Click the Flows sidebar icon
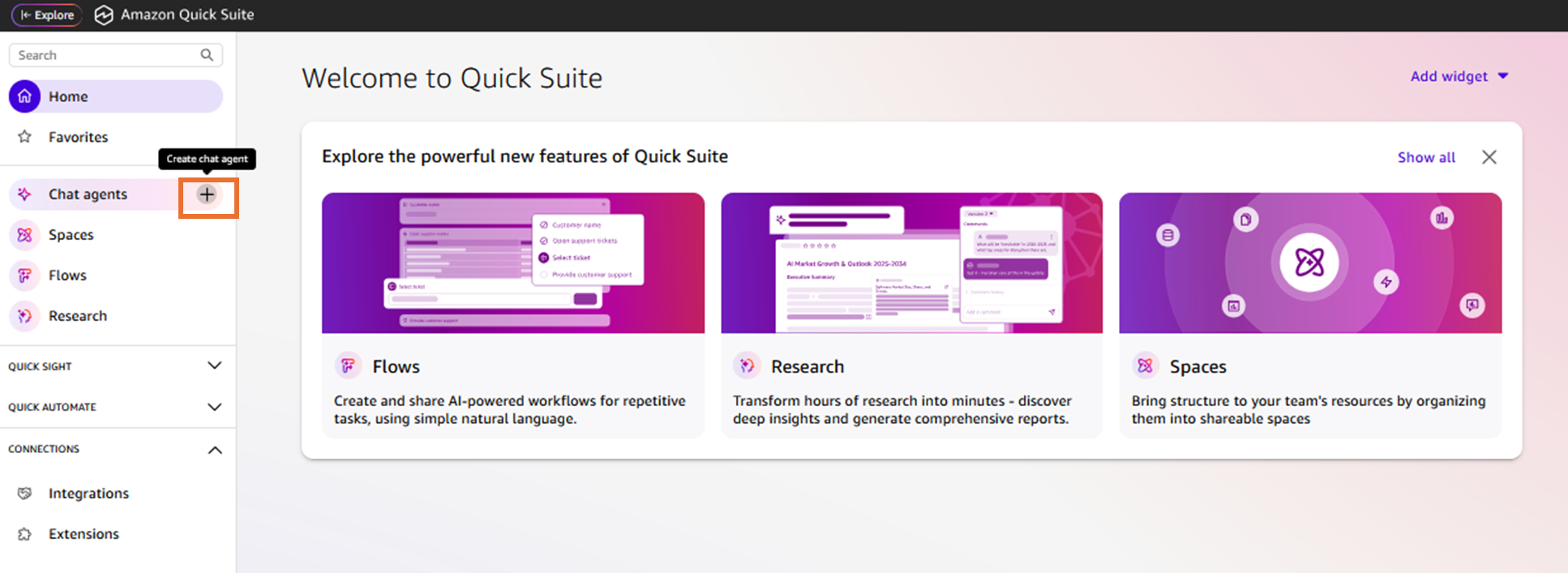This screenshot has width=1568, height=573. [25, 275]
